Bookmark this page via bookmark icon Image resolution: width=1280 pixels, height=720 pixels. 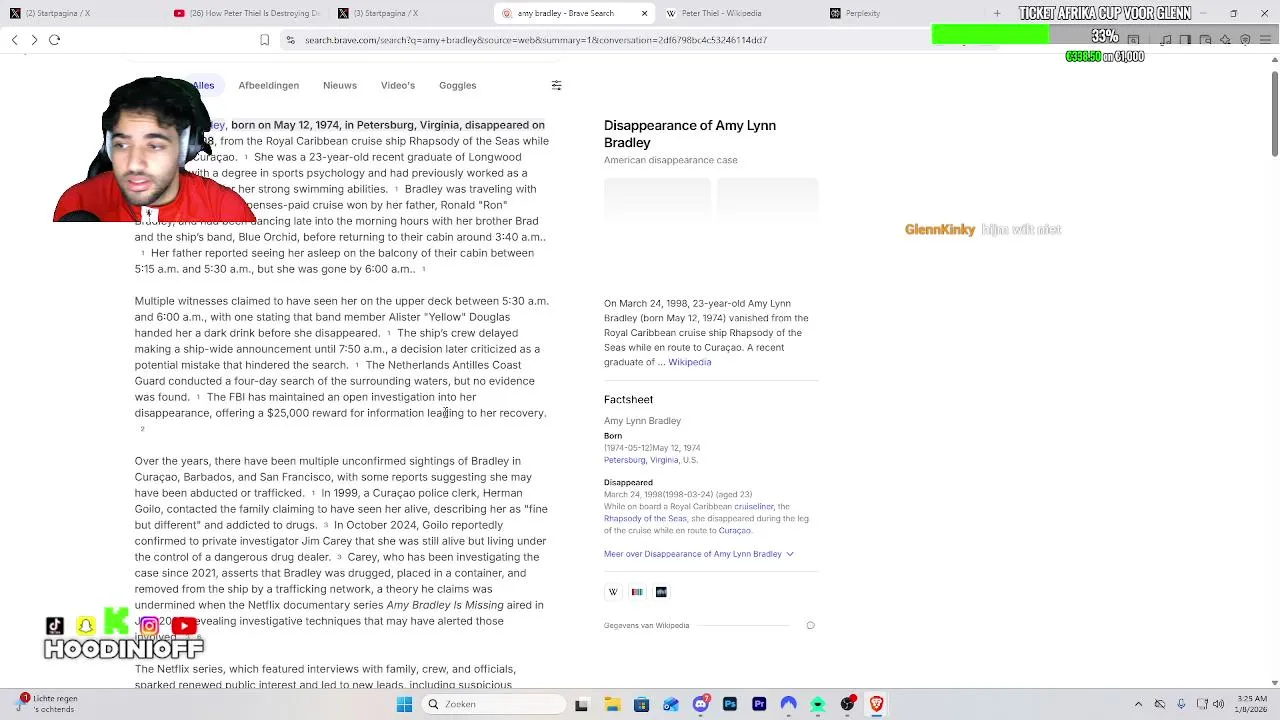point(264,40)
